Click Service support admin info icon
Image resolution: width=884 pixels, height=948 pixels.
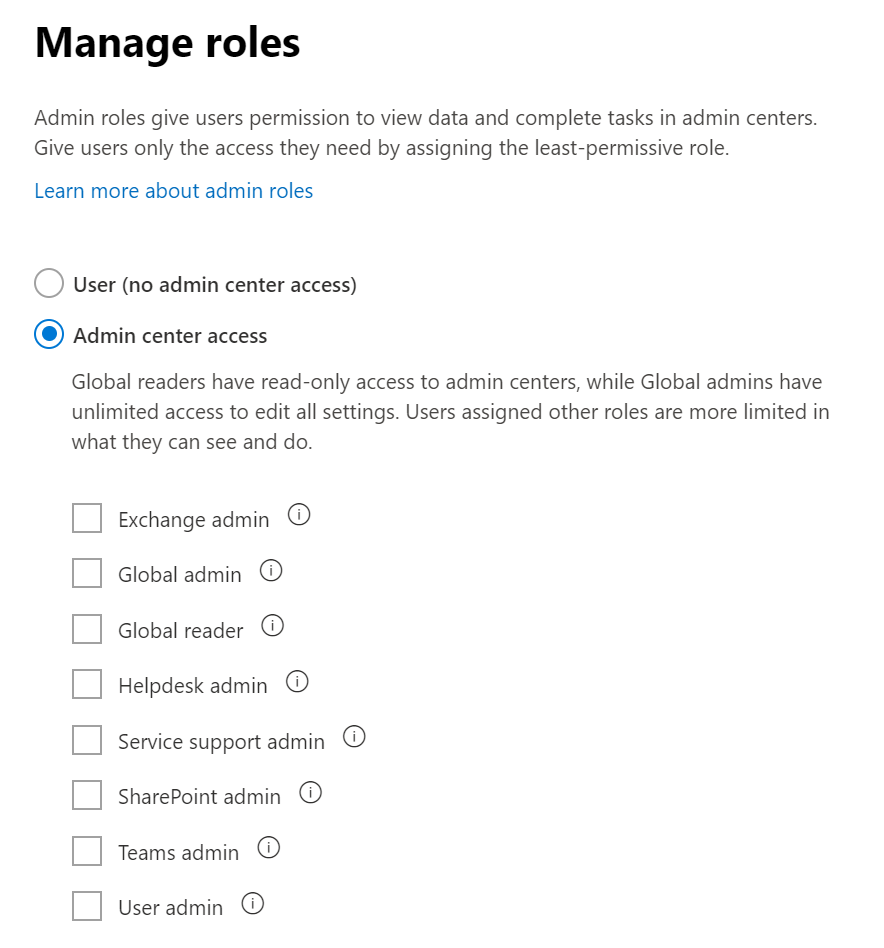point(354,738)
